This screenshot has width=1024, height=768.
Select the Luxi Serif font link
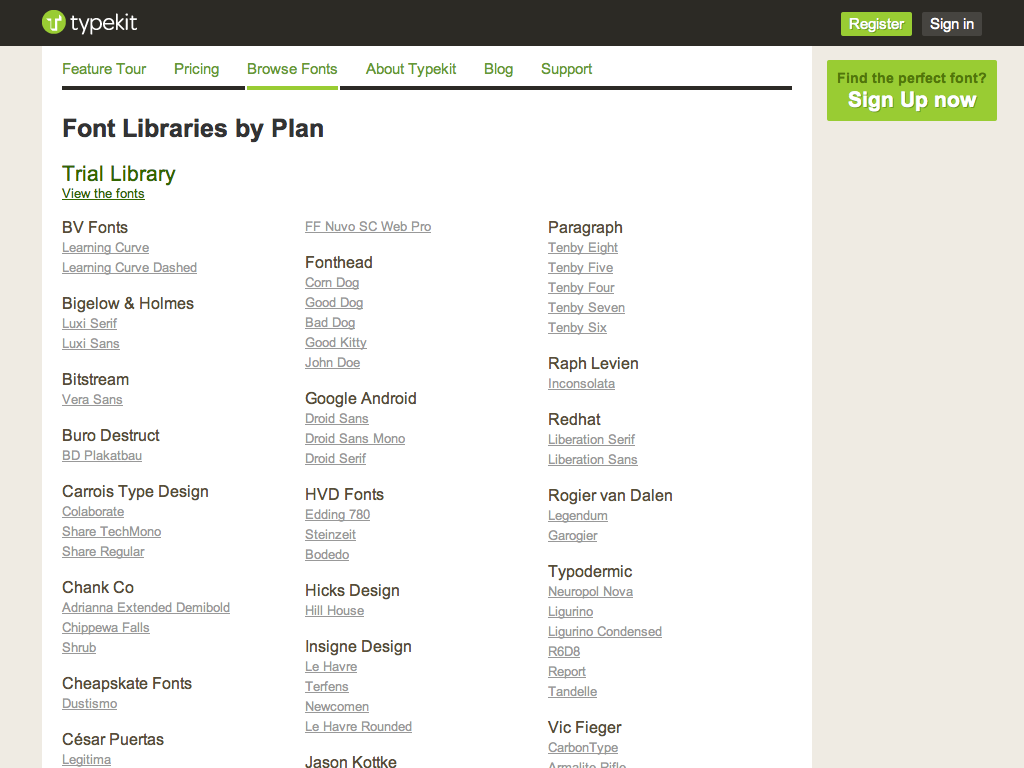(89, 324)
